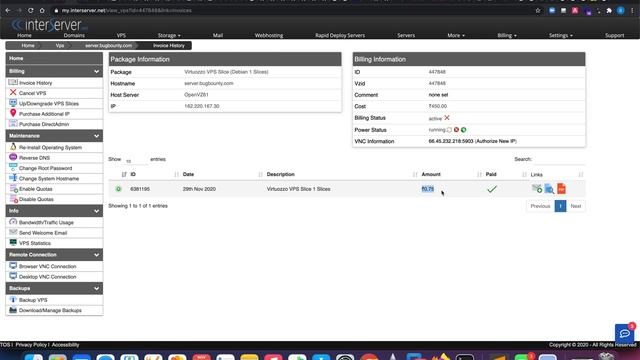Click Up/Downgrade VPS Slices icon
The width and height of the screenshot is (640, 360).
pos(13,103)
